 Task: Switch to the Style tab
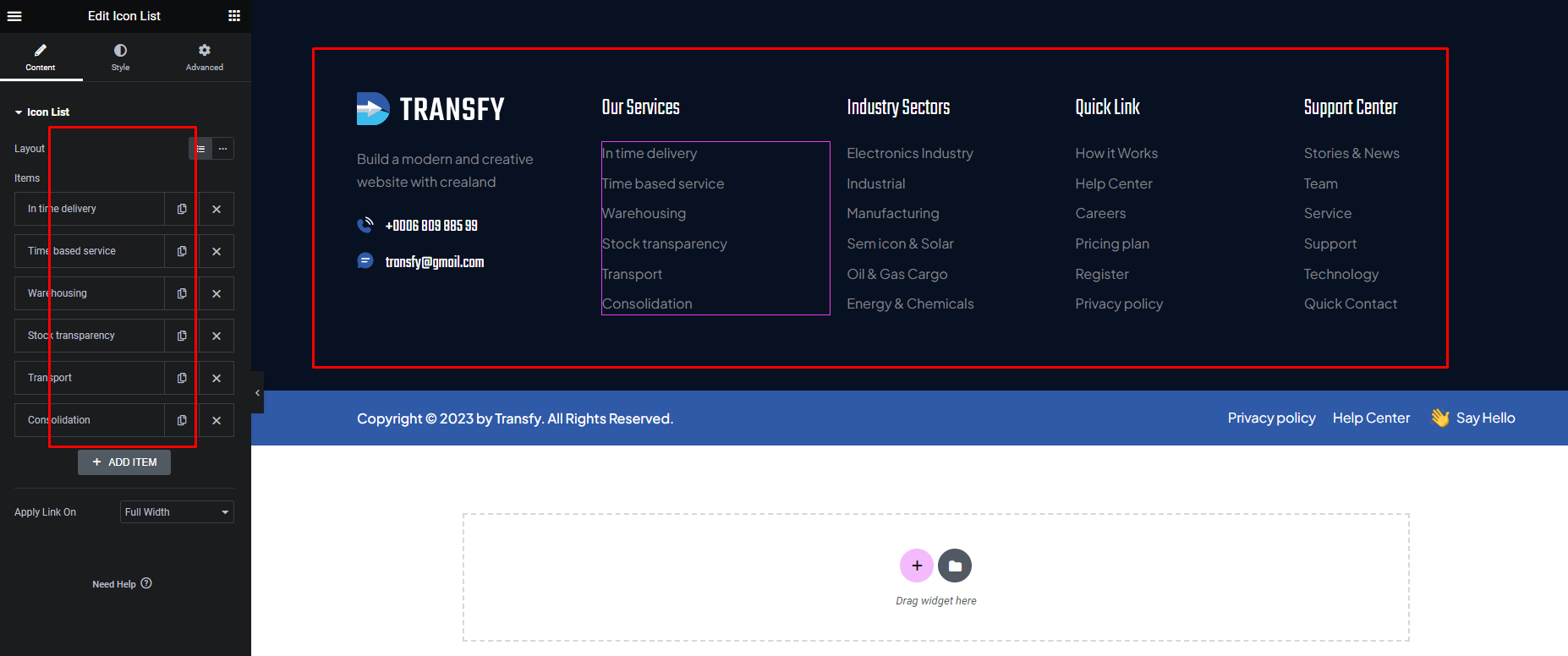point(120,57)
